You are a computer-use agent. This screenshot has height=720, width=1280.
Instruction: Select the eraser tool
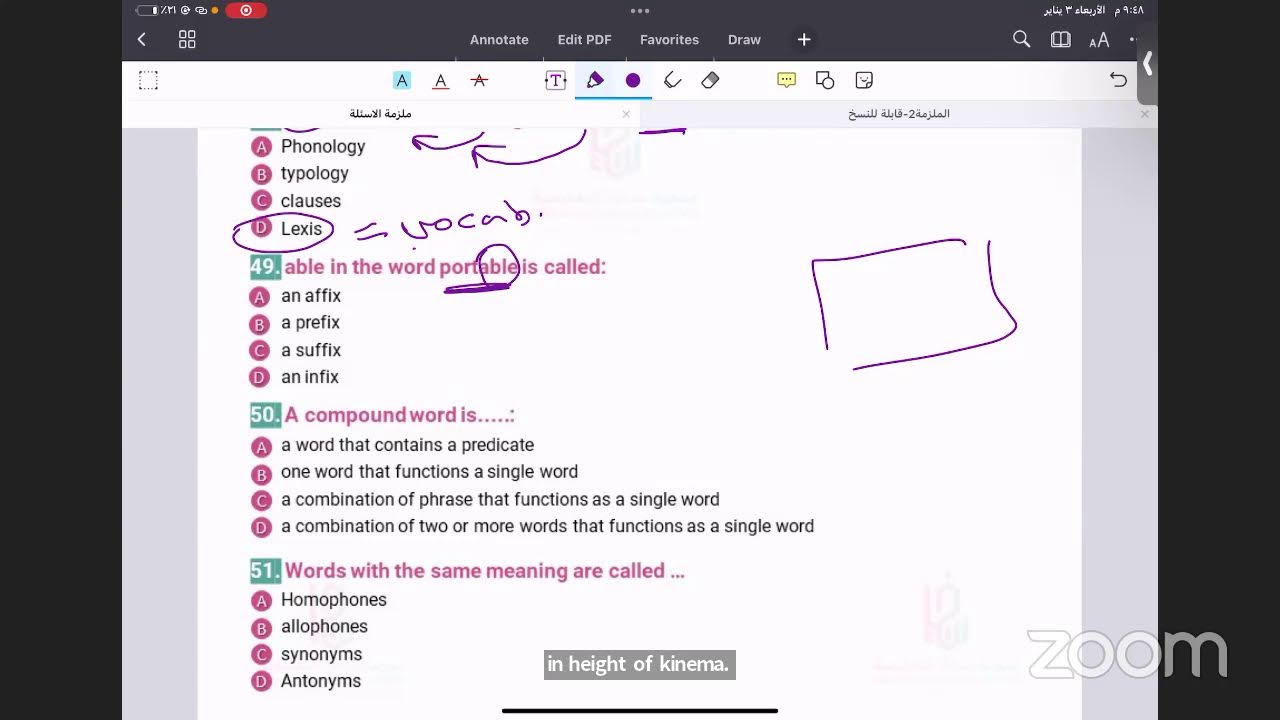710,81
